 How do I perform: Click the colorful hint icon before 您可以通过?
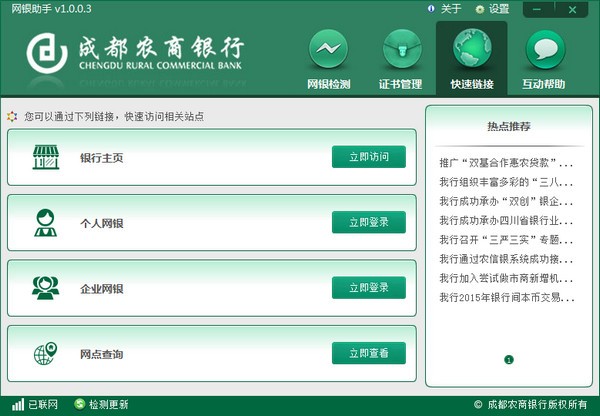12,116
